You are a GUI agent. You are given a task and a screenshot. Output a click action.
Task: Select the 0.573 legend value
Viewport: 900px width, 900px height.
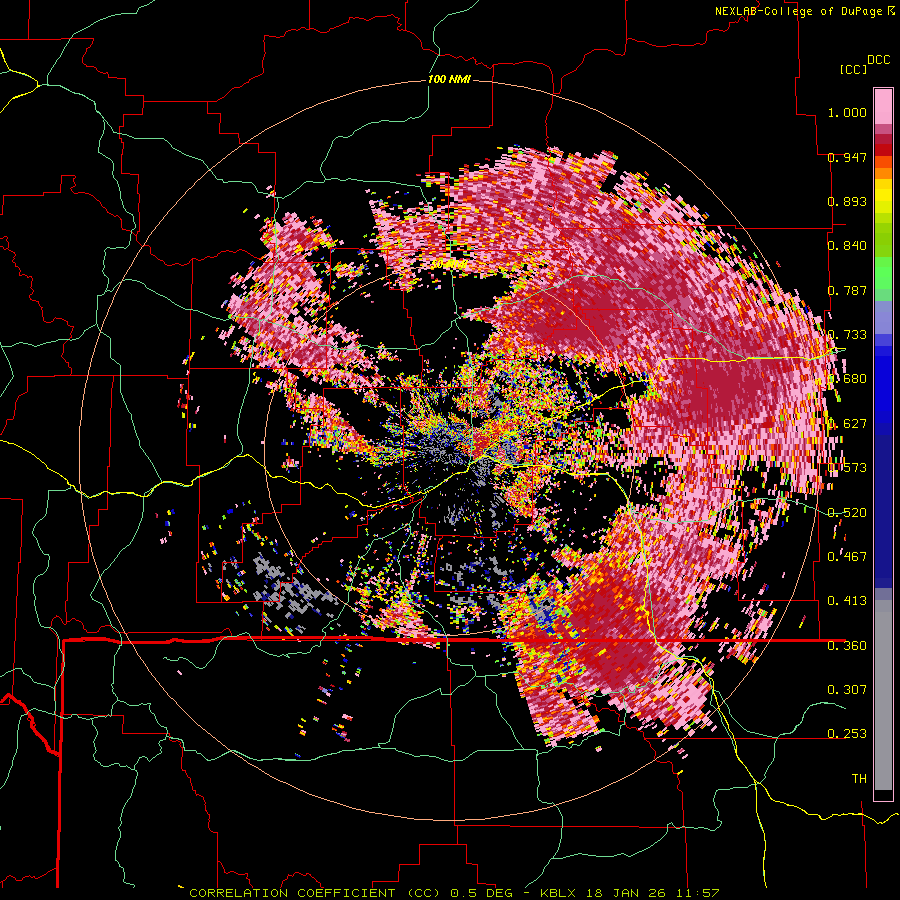pos(847,468)
